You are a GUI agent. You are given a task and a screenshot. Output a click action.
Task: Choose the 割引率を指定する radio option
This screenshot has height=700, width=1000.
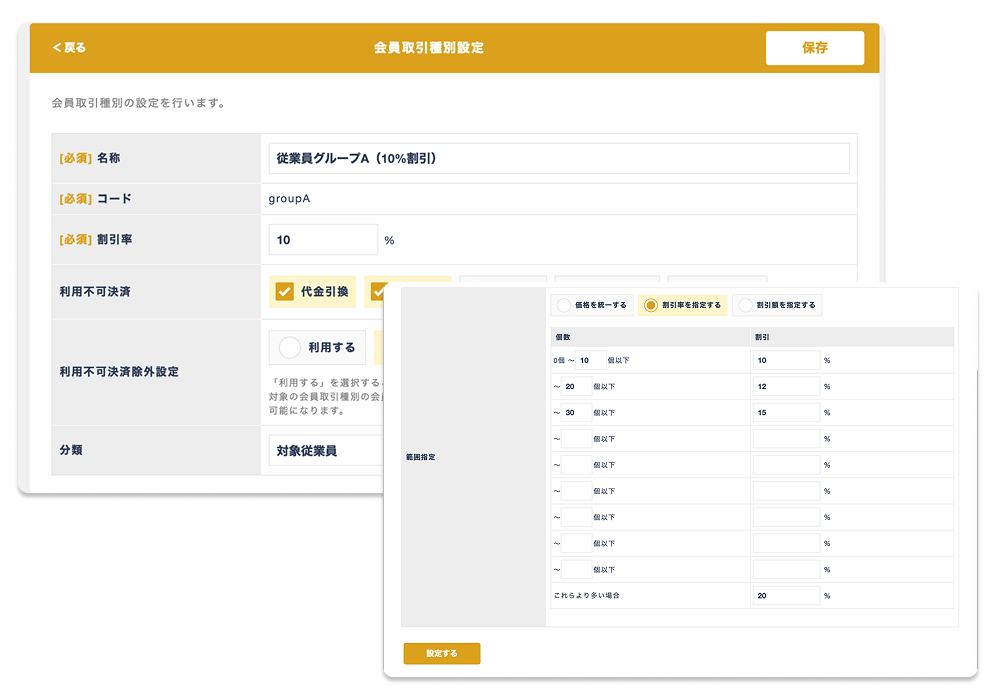[650, 305]
